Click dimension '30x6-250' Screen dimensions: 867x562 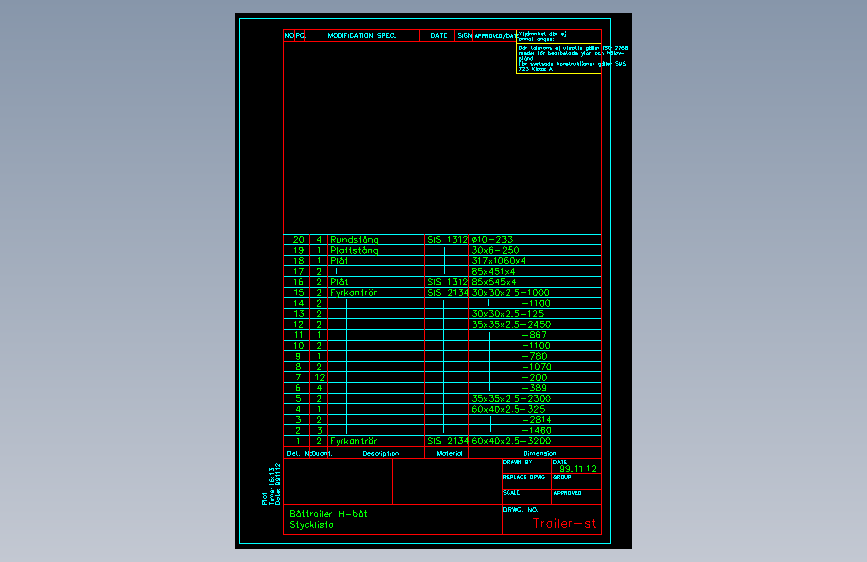click(495, 250)
